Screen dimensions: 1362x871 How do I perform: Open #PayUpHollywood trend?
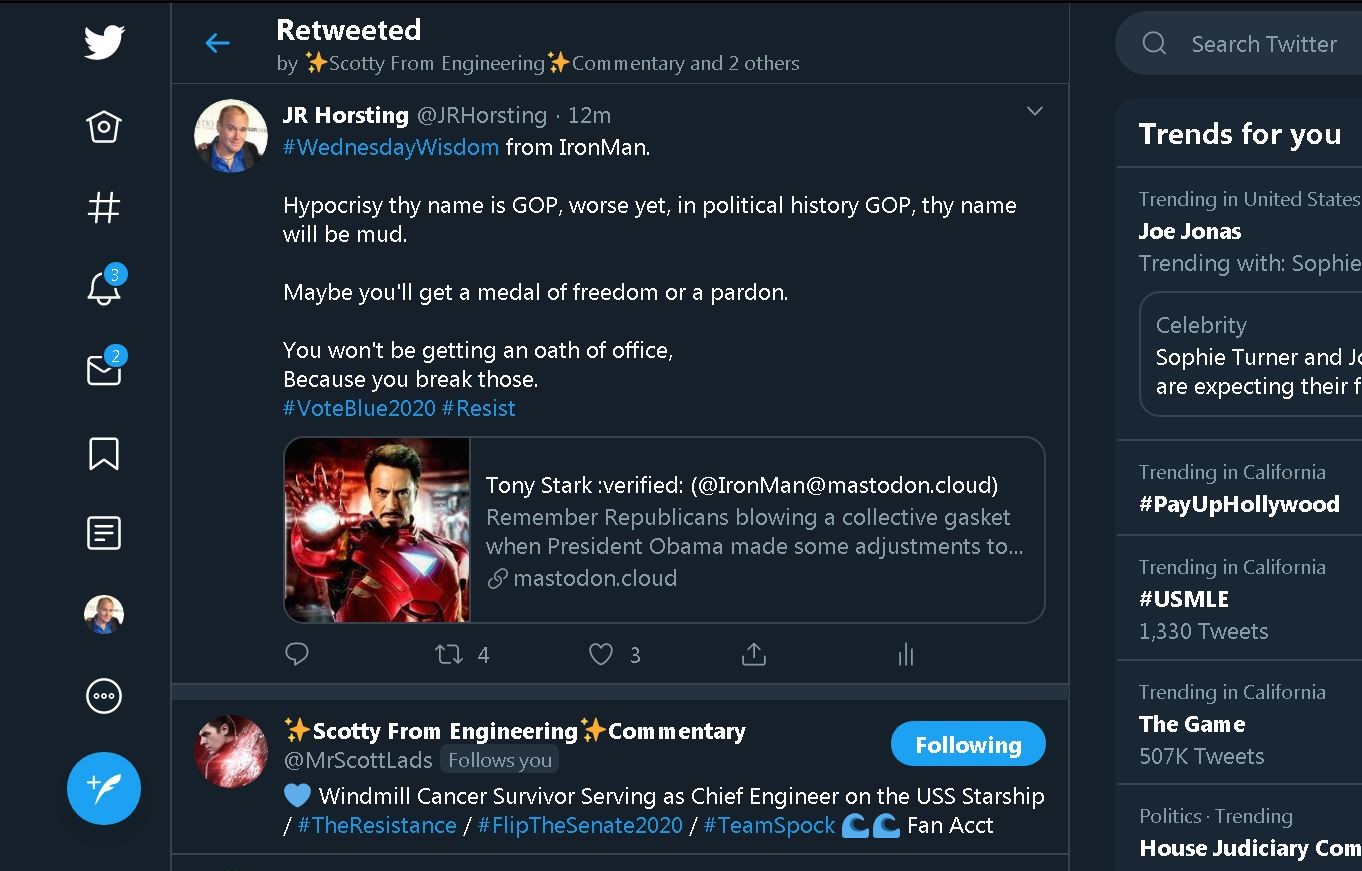click(x=1239, y=504)
